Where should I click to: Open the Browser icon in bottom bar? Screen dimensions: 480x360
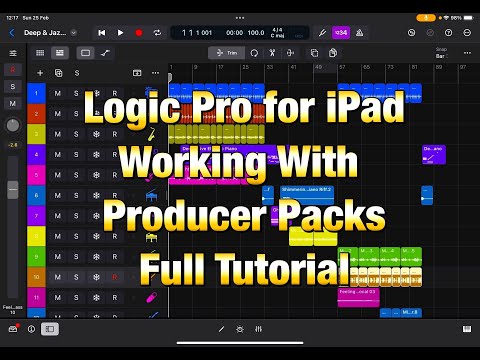coord(13,329)
